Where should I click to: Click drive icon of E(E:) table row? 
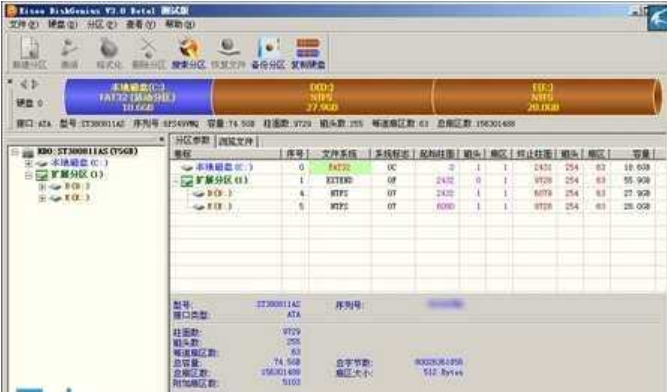pyautogui.click(x=199, y=207)
